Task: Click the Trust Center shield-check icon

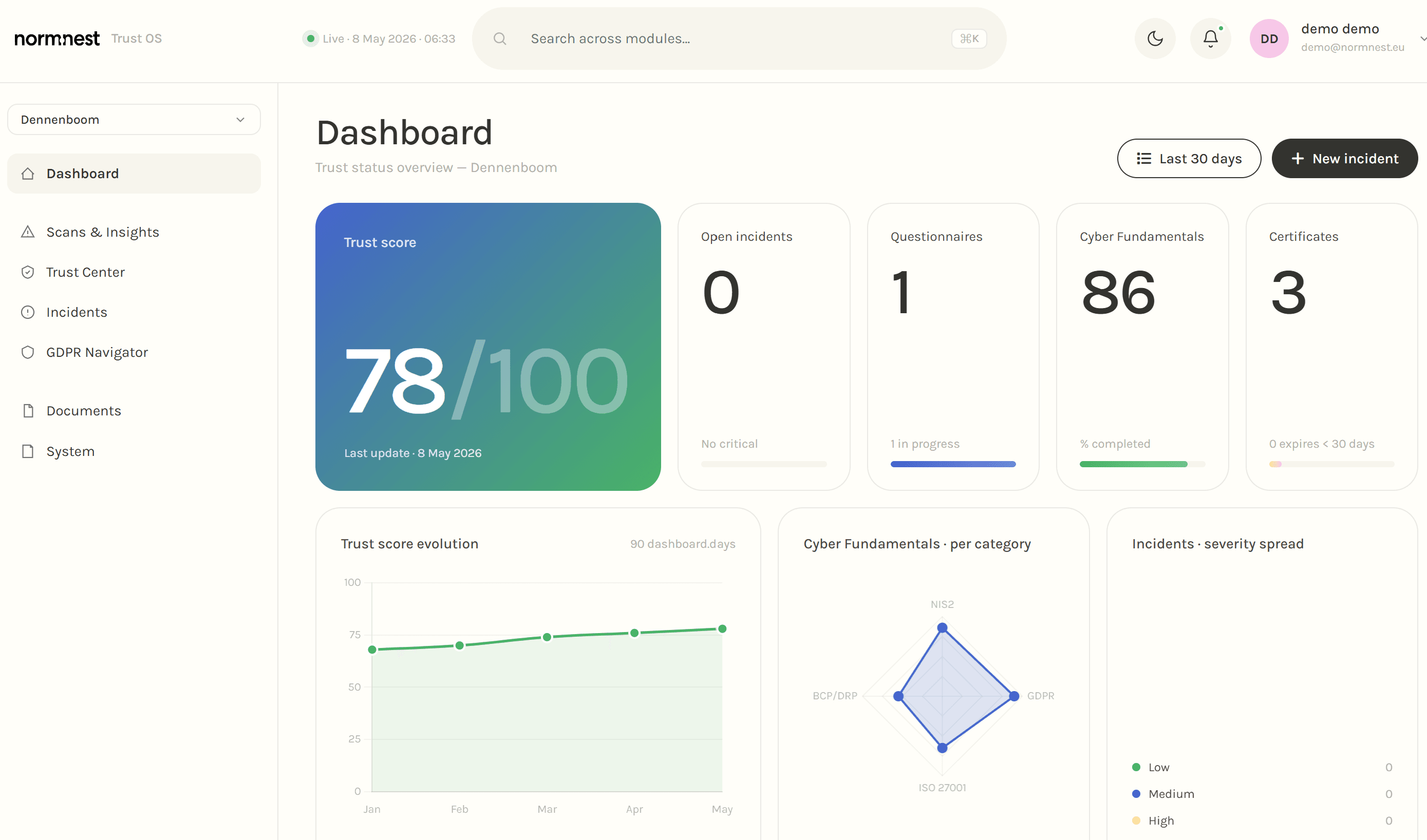Action: [28, 272]
